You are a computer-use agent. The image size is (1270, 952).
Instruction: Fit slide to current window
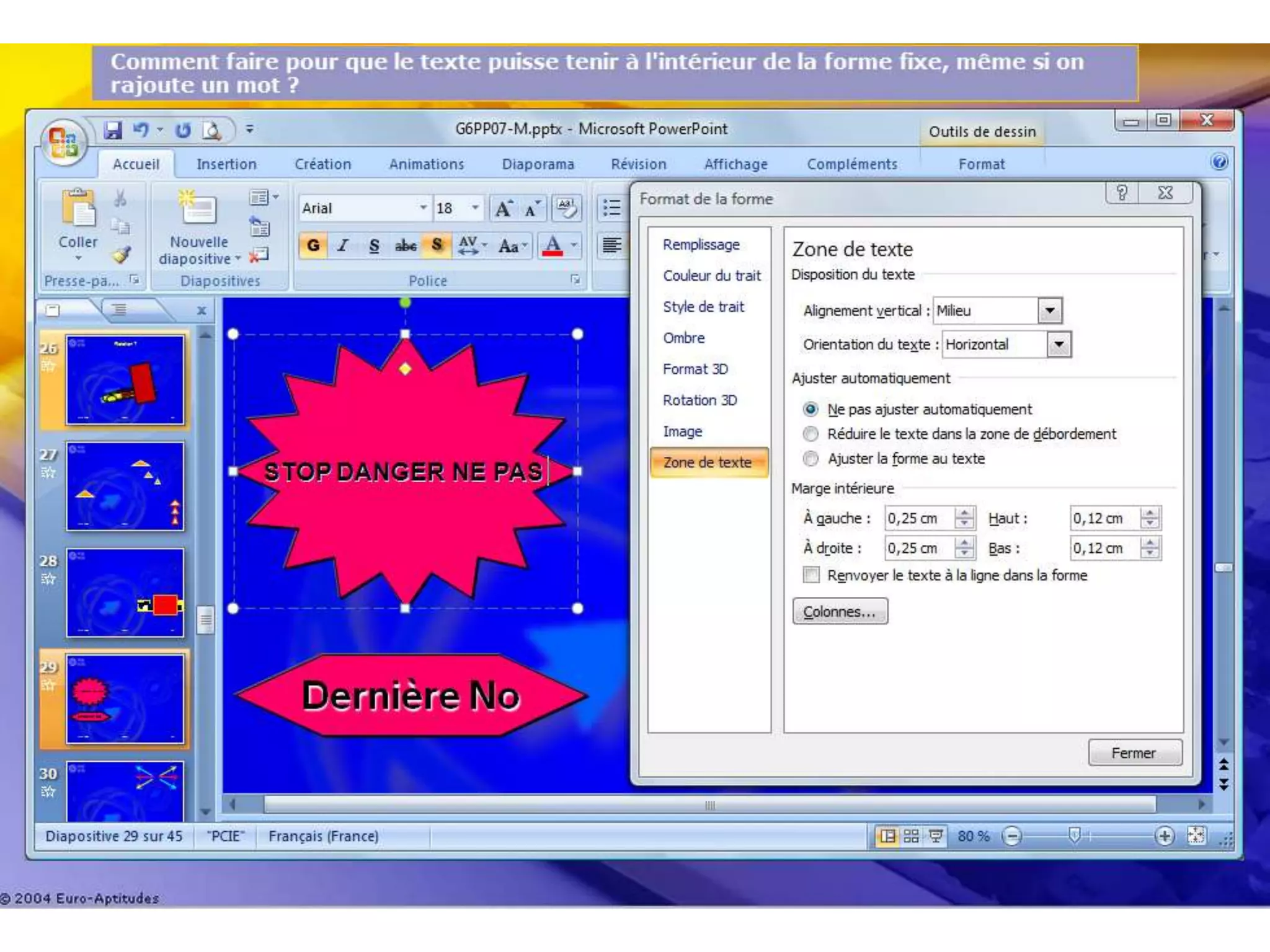pos(1196,836)
